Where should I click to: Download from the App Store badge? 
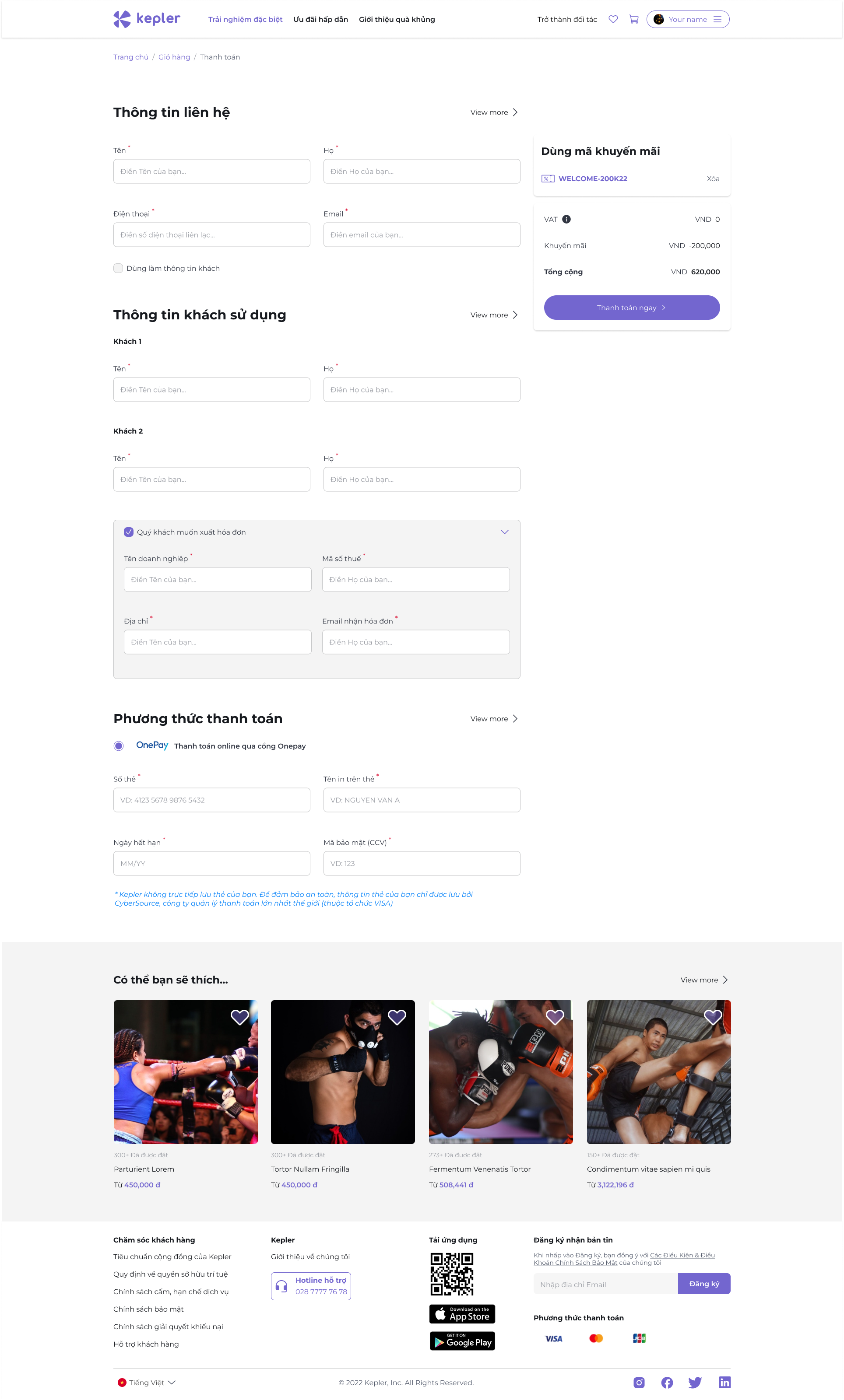point(462,1314)
